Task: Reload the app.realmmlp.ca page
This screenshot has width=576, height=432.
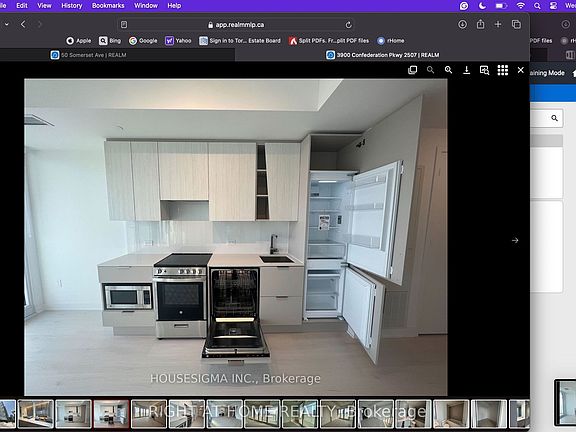Action: (x=349, y=25)
